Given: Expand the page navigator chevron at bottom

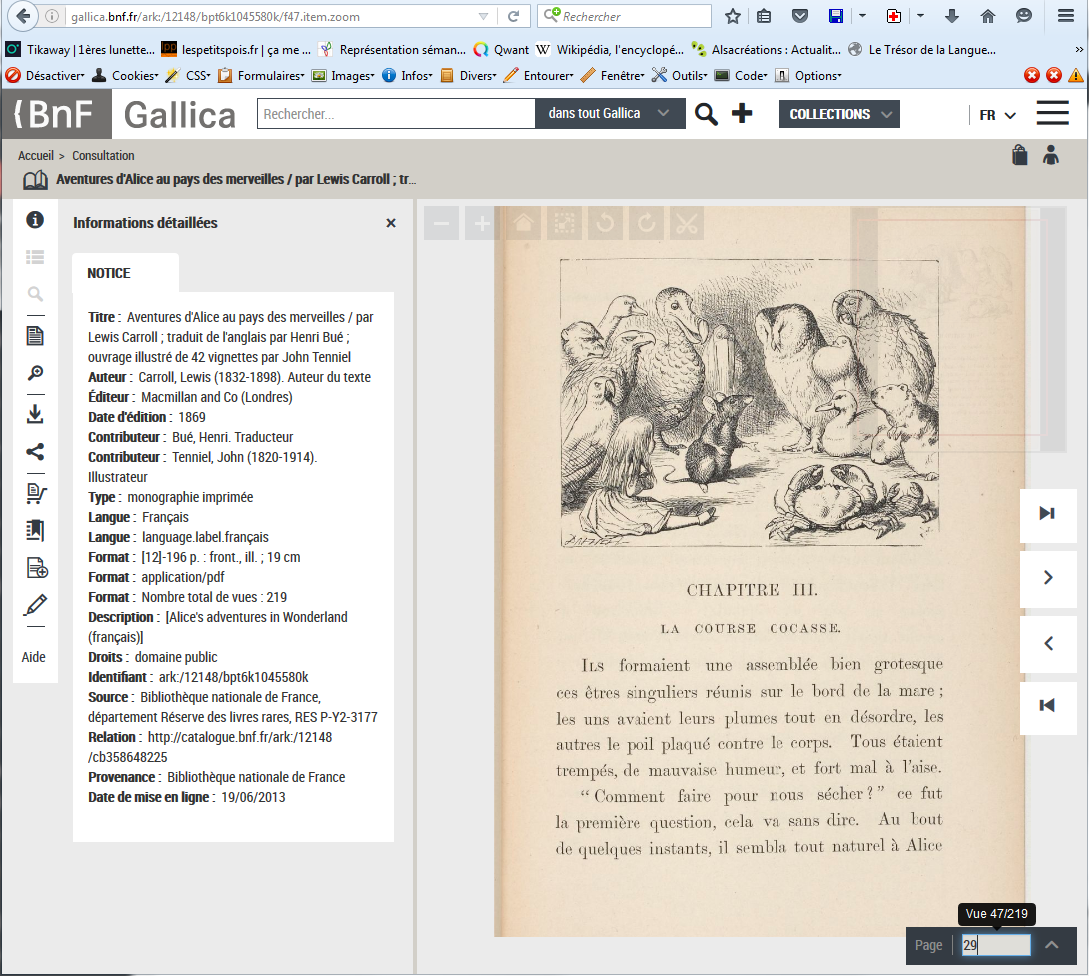Looking at the screenshot, I should tap(1052, 945).
